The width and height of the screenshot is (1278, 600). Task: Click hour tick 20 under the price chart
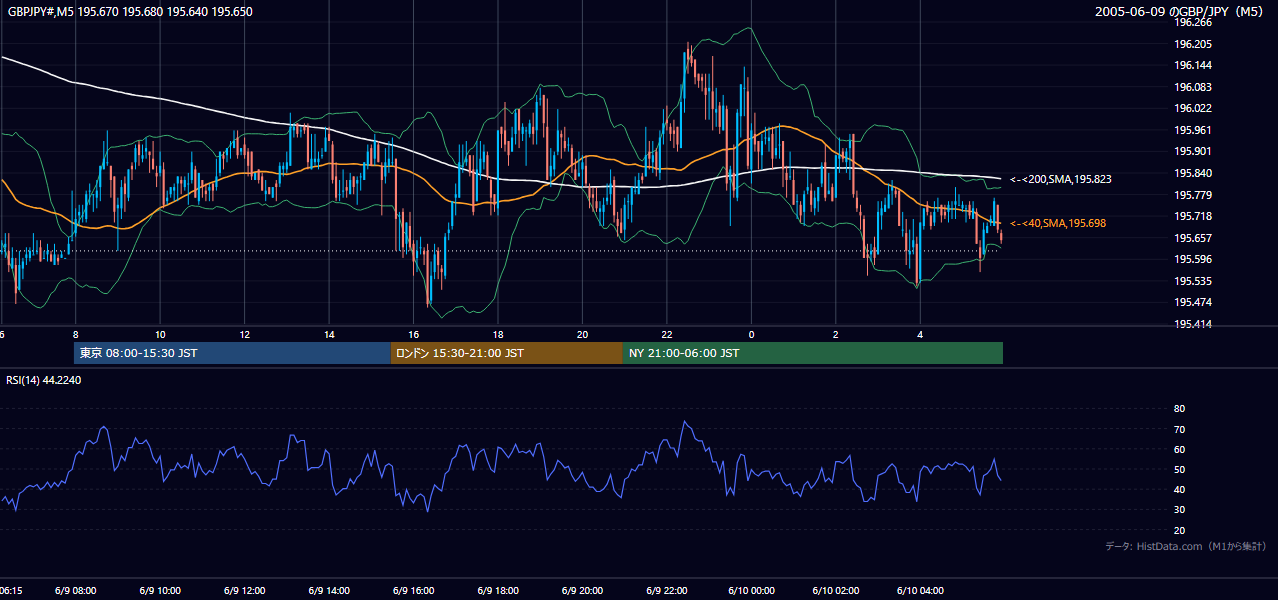[x=582, y=334]
